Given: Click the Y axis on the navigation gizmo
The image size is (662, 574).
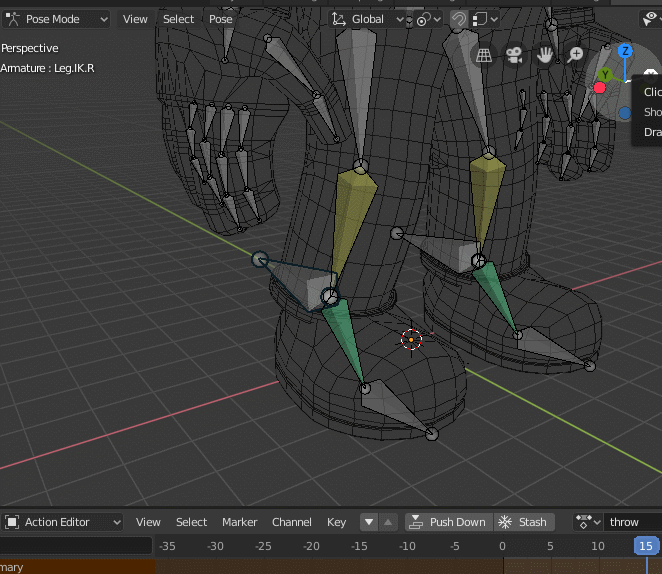Looking at the screenshot, I should point(605,75).
